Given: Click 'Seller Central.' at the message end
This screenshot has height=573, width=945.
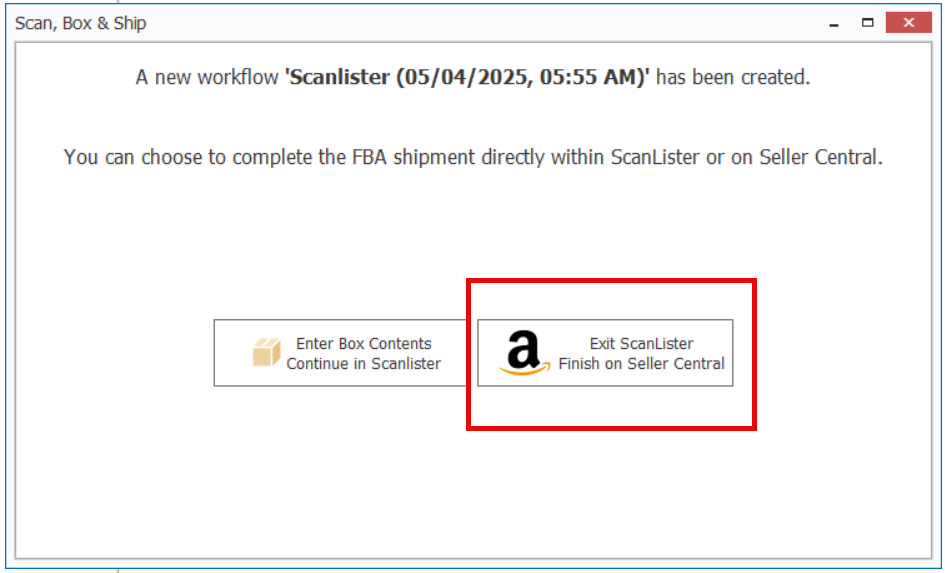Looking at the screenshot, I should pos(821,157).
